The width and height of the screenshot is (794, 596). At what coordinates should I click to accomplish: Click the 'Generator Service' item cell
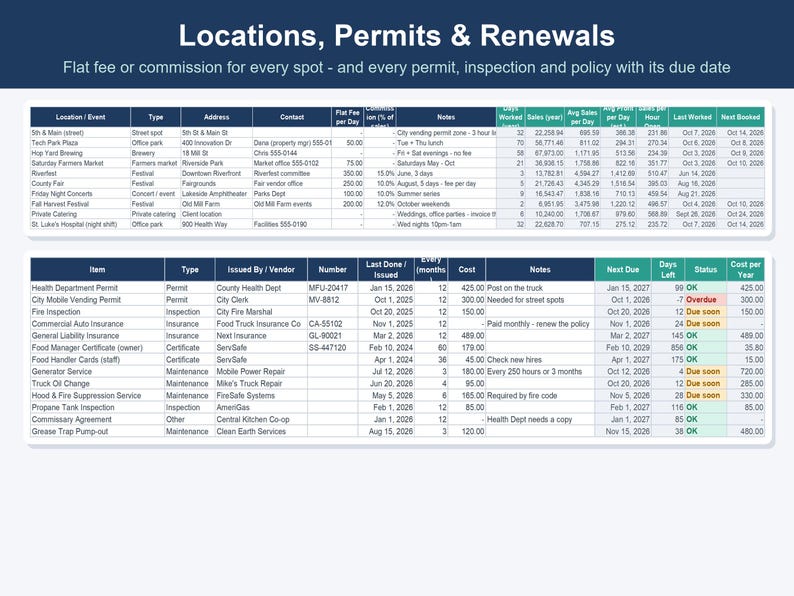[x=97, y=372]
